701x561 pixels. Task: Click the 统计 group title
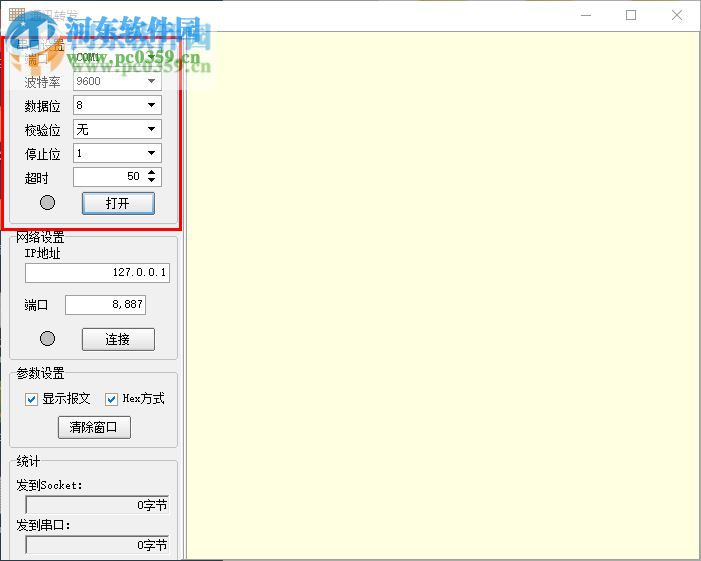(x=28, y=461)
